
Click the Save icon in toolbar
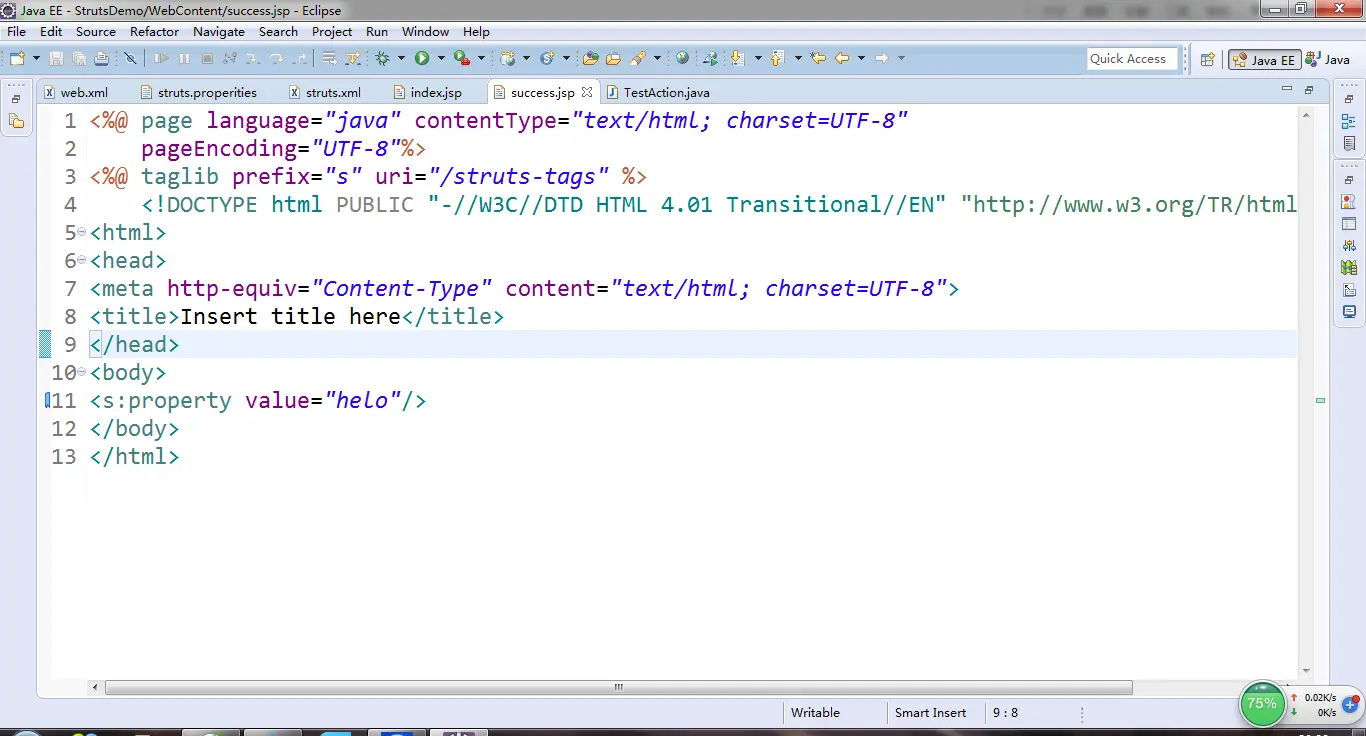(x=56, y=58)
